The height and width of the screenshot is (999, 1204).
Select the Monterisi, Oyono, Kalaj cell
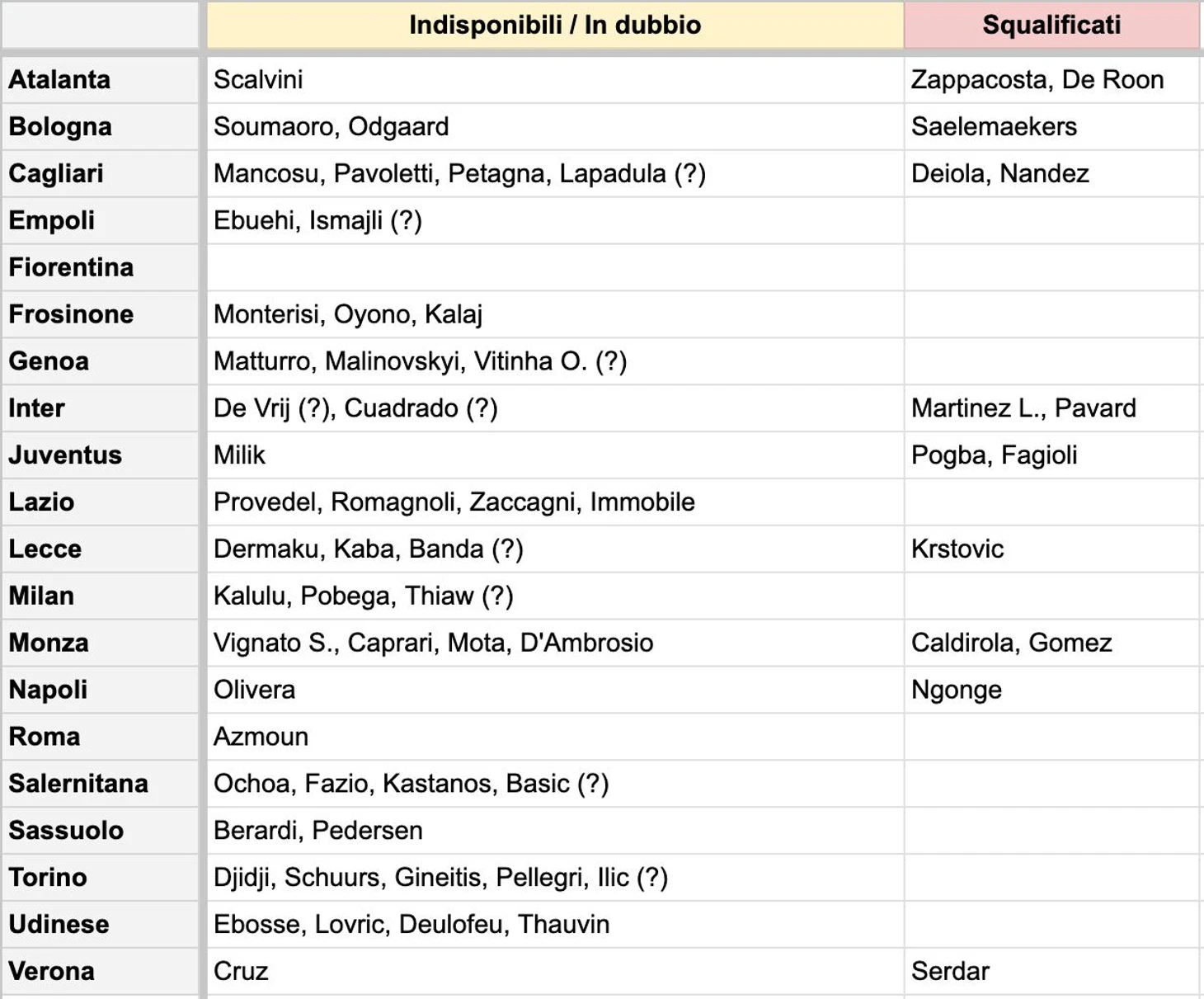tap(555, 314)
